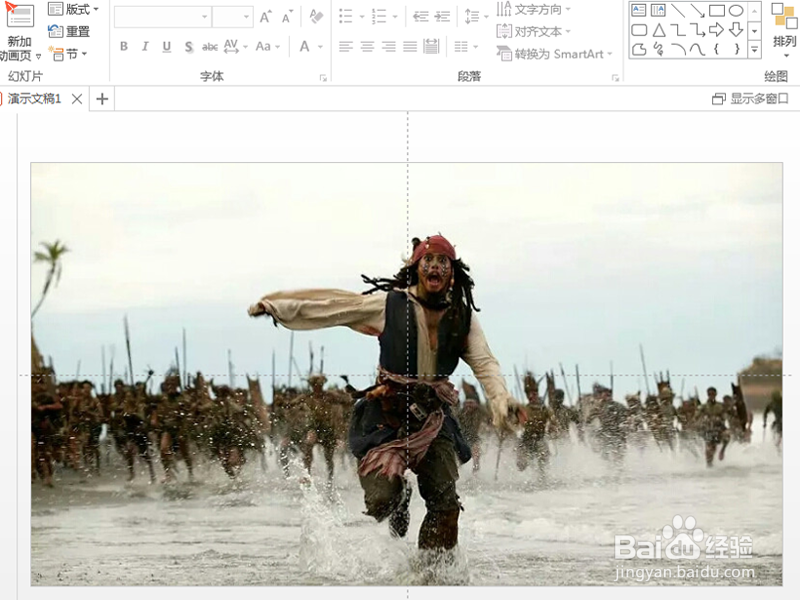Click 显示多窗口 show multiple windows
Screen dimensions: 800x600
point(750,99)
